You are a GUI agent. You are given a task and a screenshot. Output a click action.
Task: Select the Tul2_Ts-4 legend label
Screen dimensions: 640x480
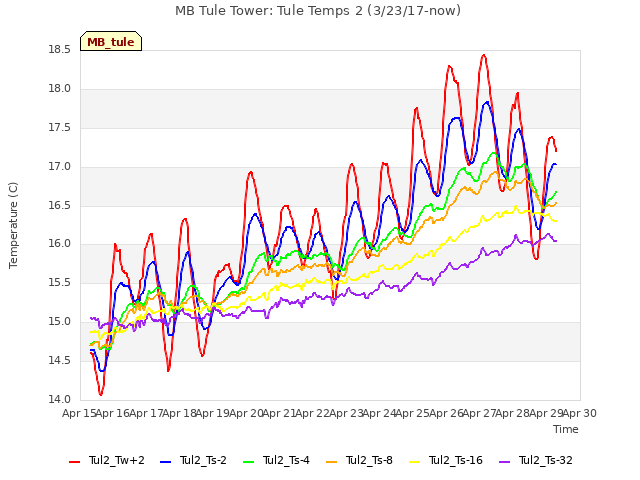[286, 460]
